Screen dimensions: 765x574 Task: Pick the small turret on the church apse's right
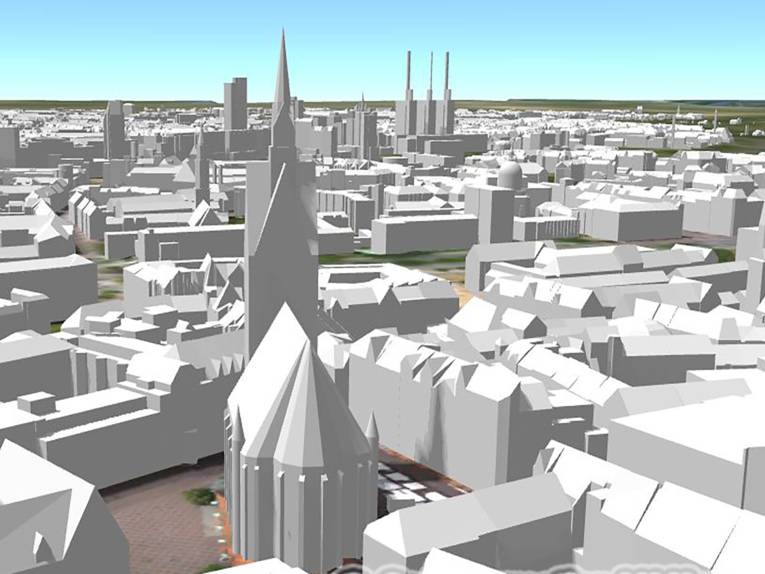[x=372, y=432]
